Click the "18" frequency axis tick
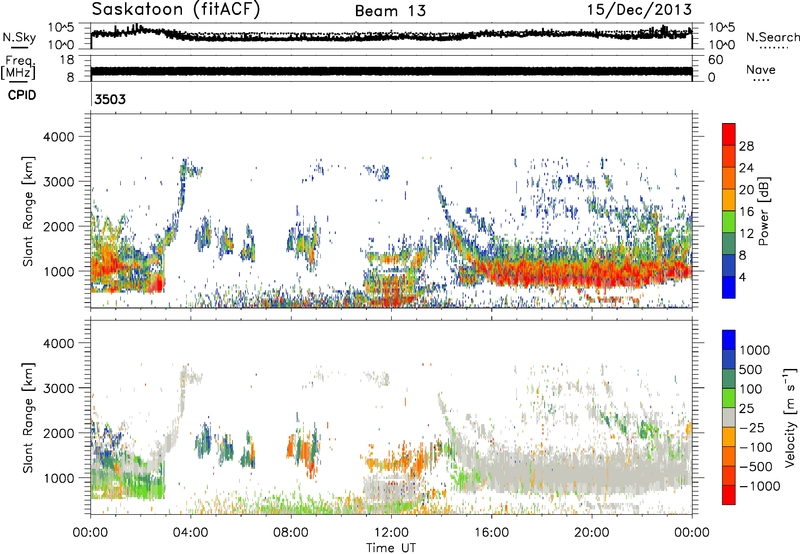Viewport: 800px width, 554px height. [x=67, y=60]
